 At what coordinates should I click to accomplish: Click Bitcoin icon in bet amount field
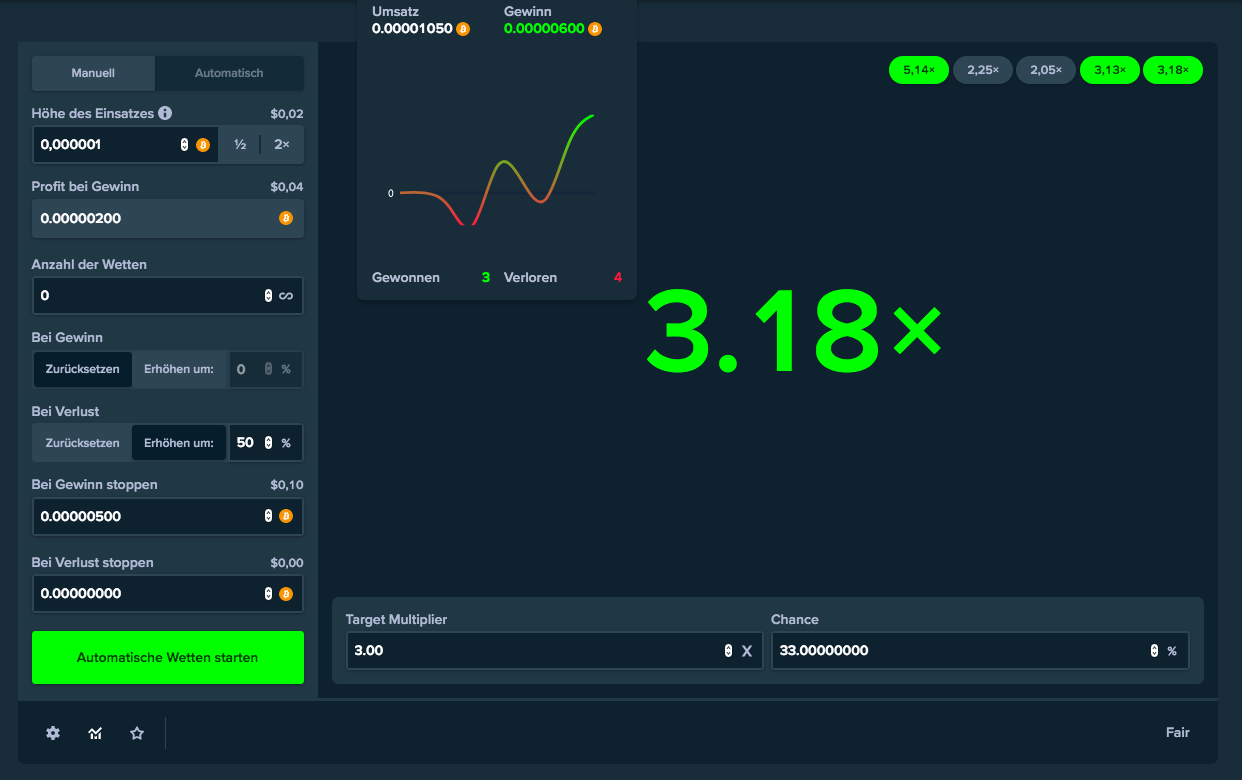(x=203, y=145)
